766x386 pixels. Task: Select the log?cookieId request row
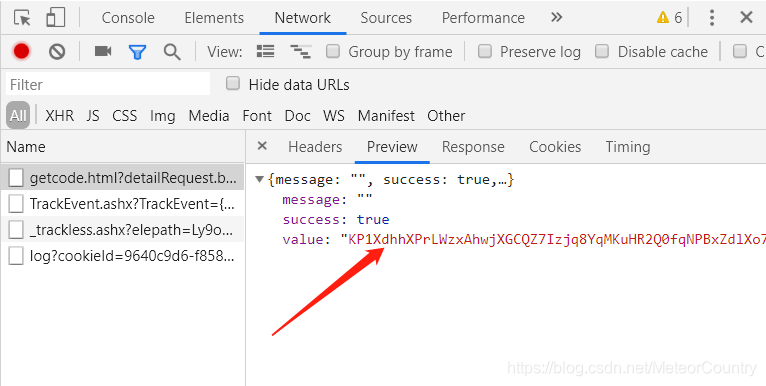click(x=122, y=256)
